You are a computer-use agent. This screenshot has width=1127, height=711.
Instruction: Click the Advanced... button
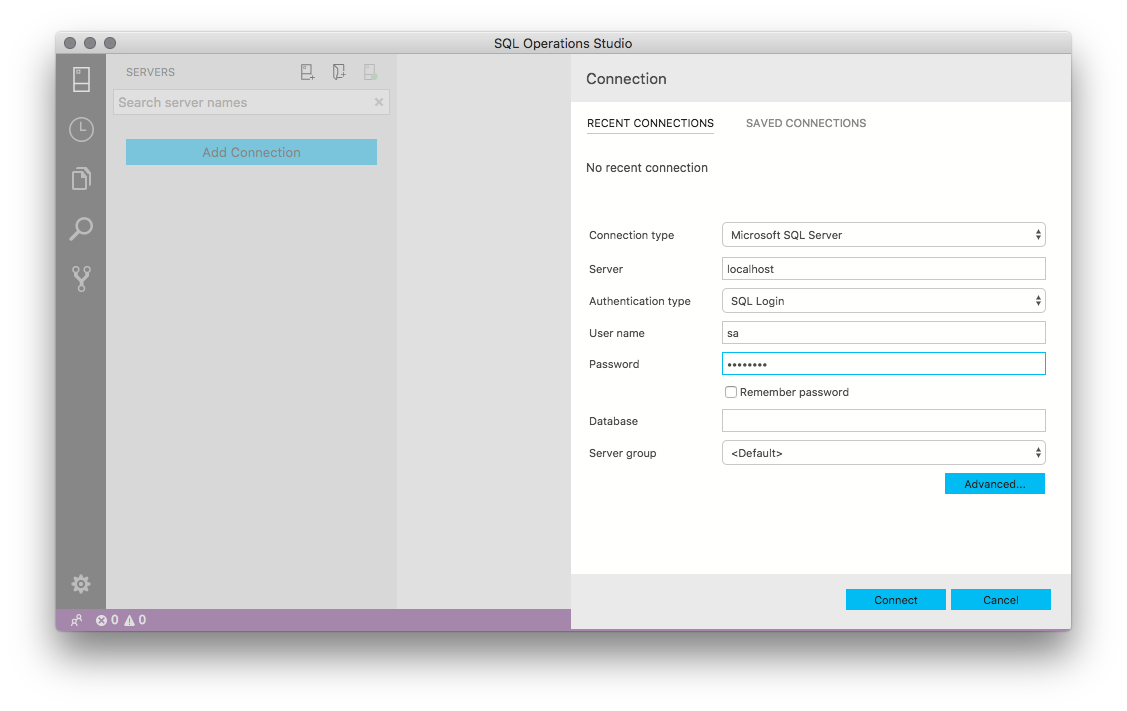[995, 484]
